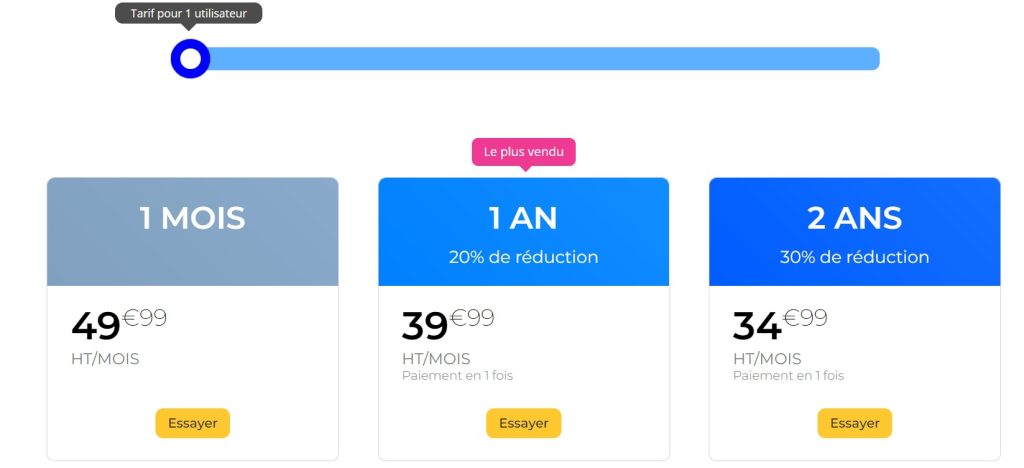Click 'Paiement en 1 fois' in 2 ANS card
1024x468 pixels.
coord(788,376)
